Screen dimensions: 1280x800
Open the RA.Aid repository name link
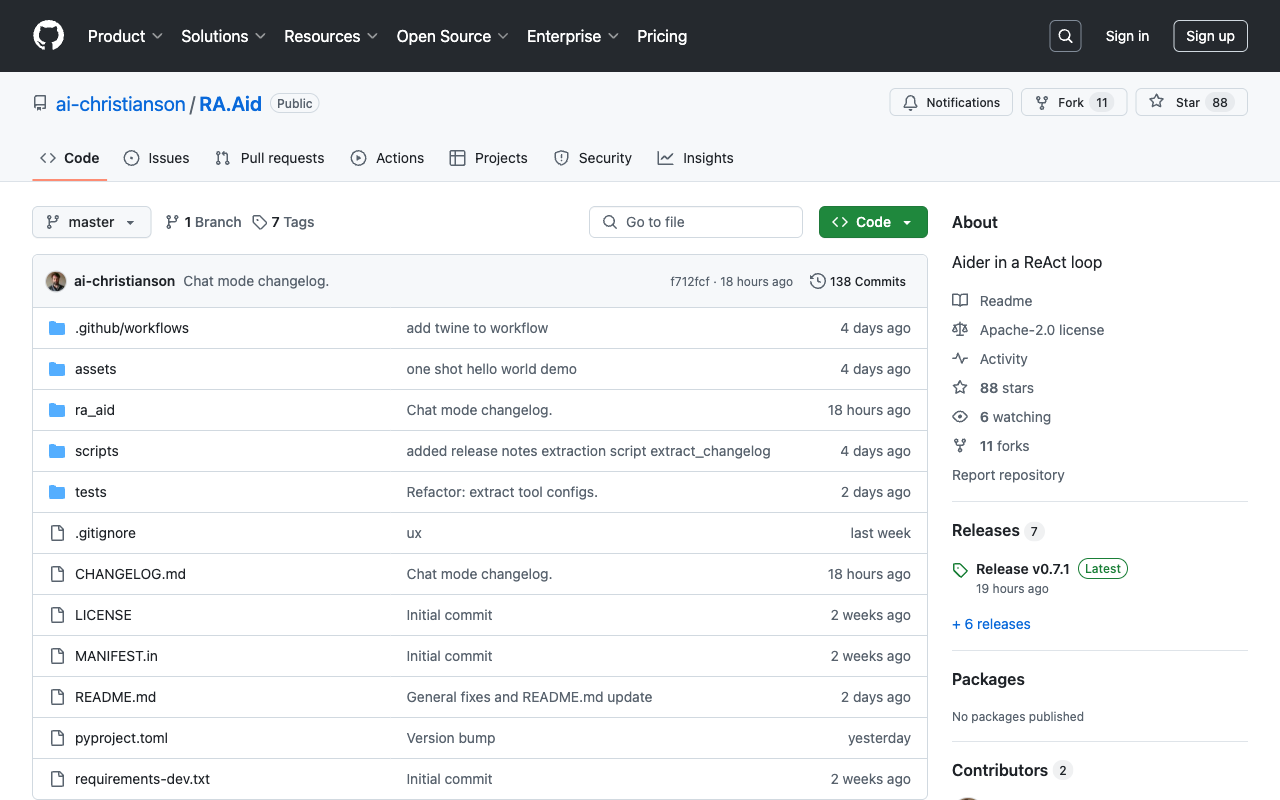(231, 104)
